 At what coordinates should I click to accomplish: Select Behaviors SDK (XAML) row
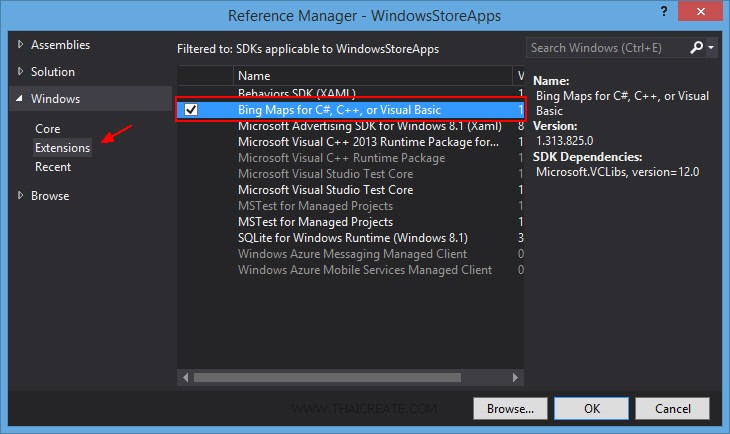point(350,92)
